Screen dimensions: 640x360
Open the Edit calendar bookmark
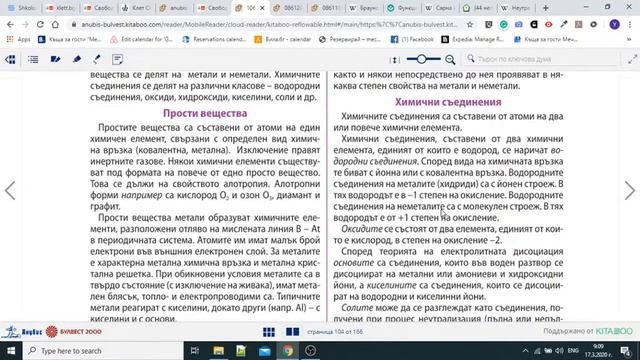(142, 40)
